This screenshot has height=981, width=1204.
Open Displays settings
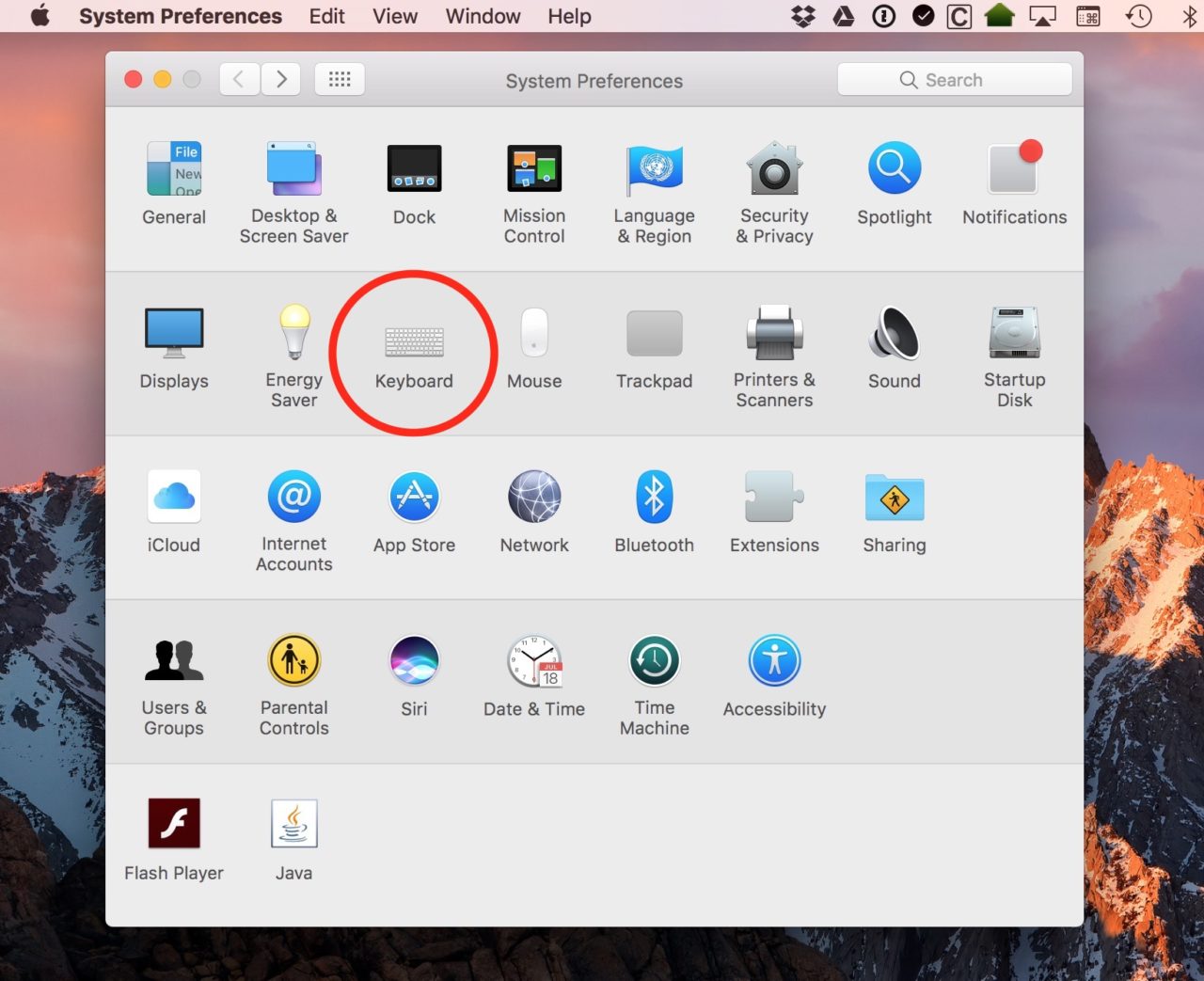pos(174,348)
